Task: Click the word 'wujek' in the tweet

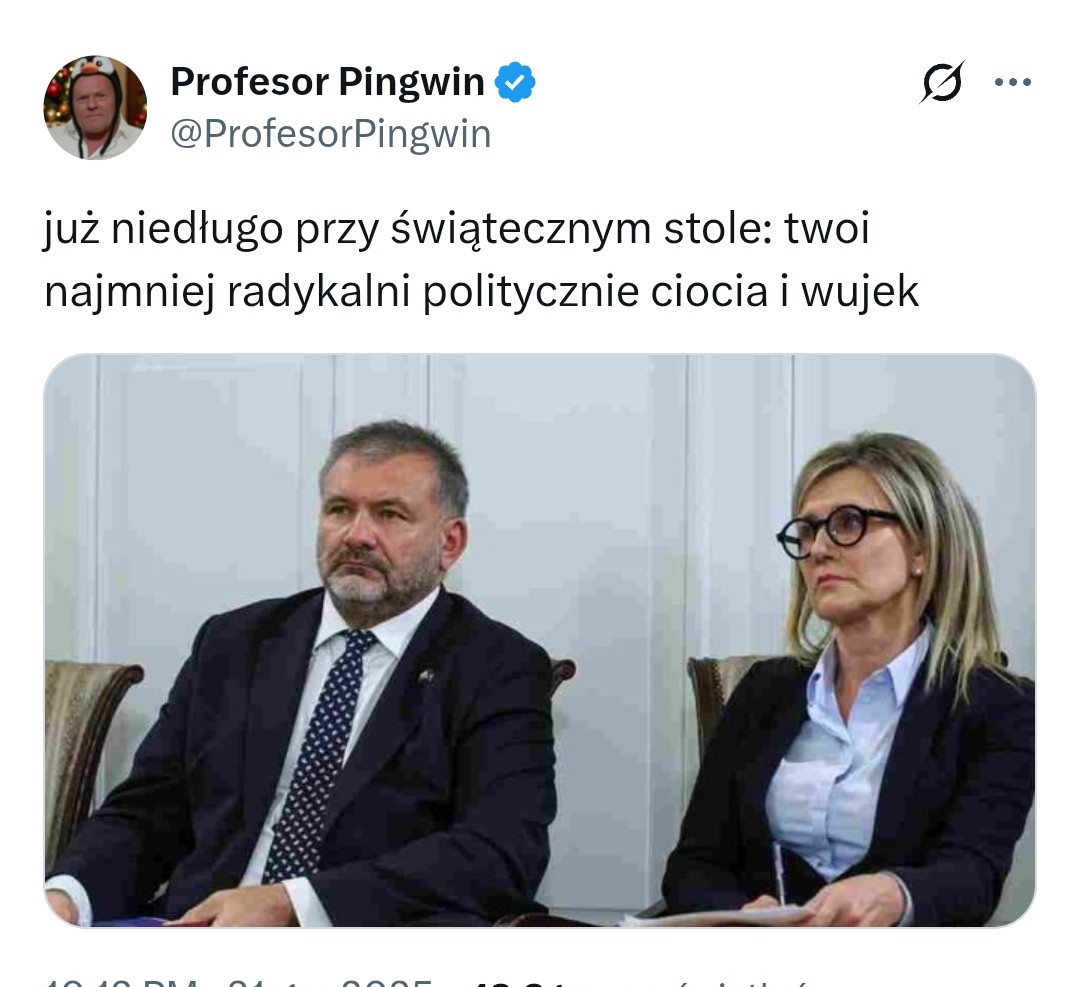Action: (860, 292)
